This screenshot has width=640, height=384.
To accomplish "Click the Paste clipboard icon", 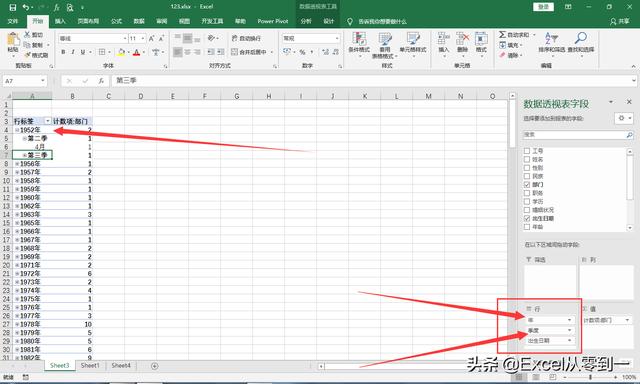I will [x=13, y=40].
